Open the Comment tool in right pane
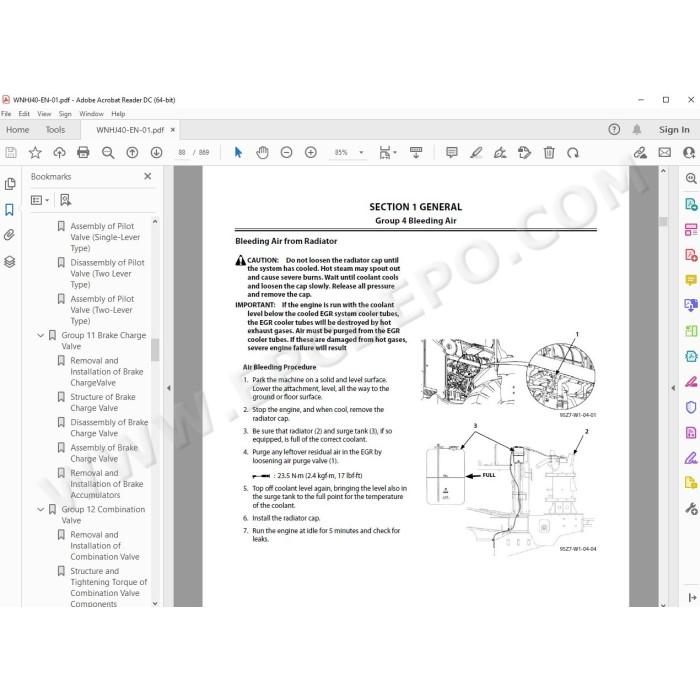700x700 pixels. [691, 280]
